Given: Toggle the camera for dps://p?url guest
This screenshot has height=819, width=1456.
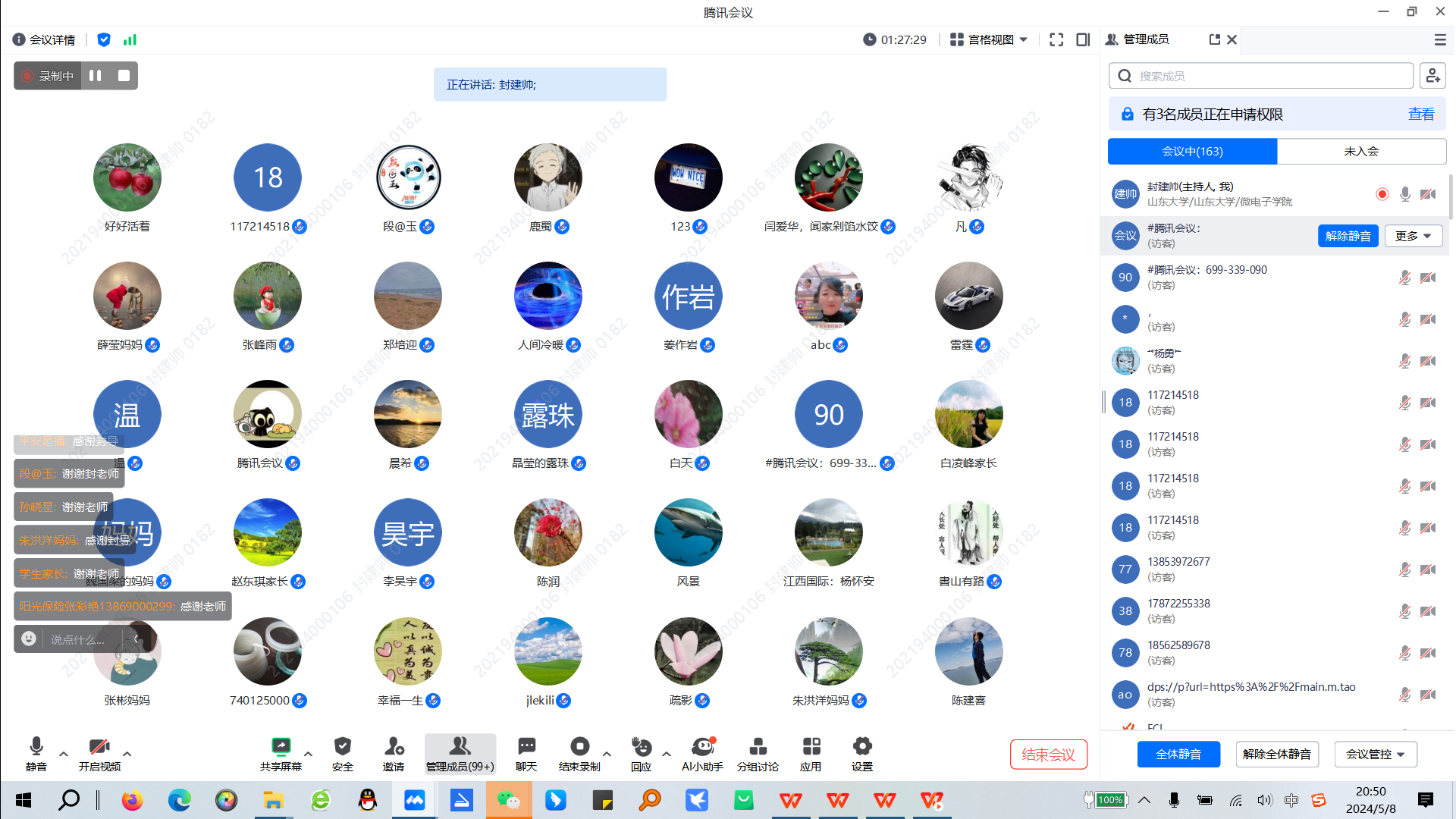Looking at the screenshot, I should [x=1428, y=695].
